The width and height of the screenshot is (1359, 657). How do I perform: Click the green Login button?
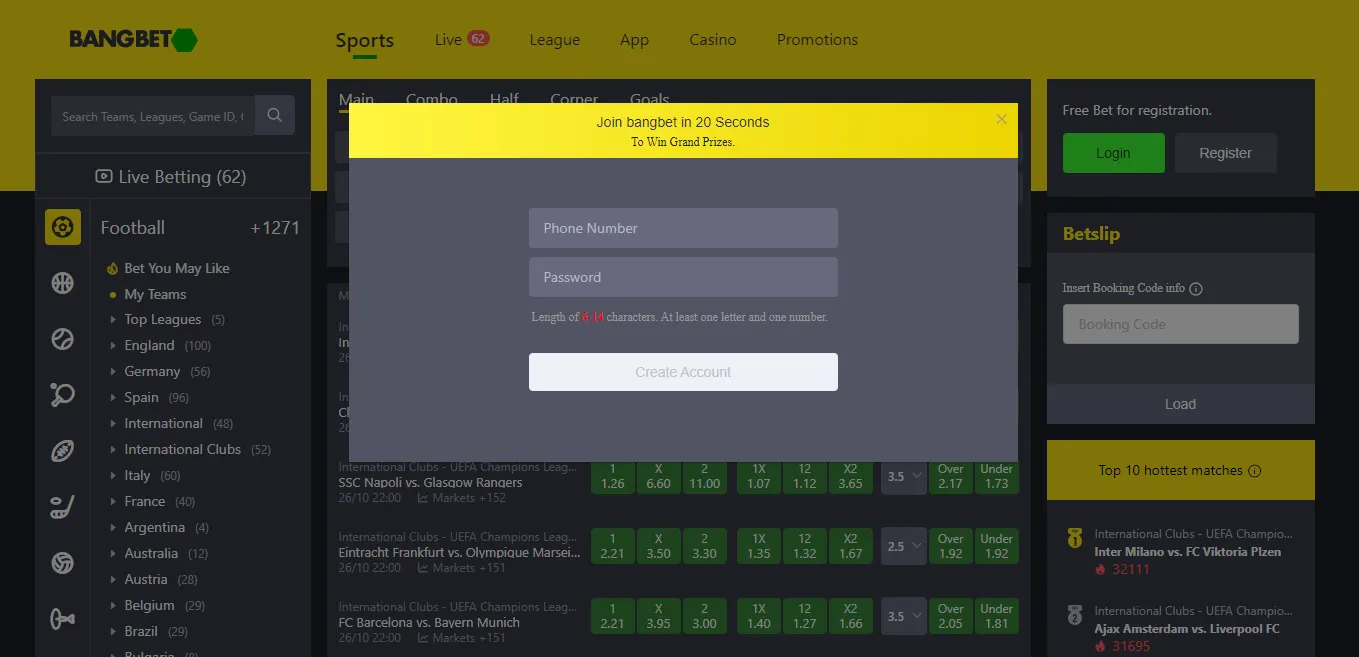click(1113, 153)
